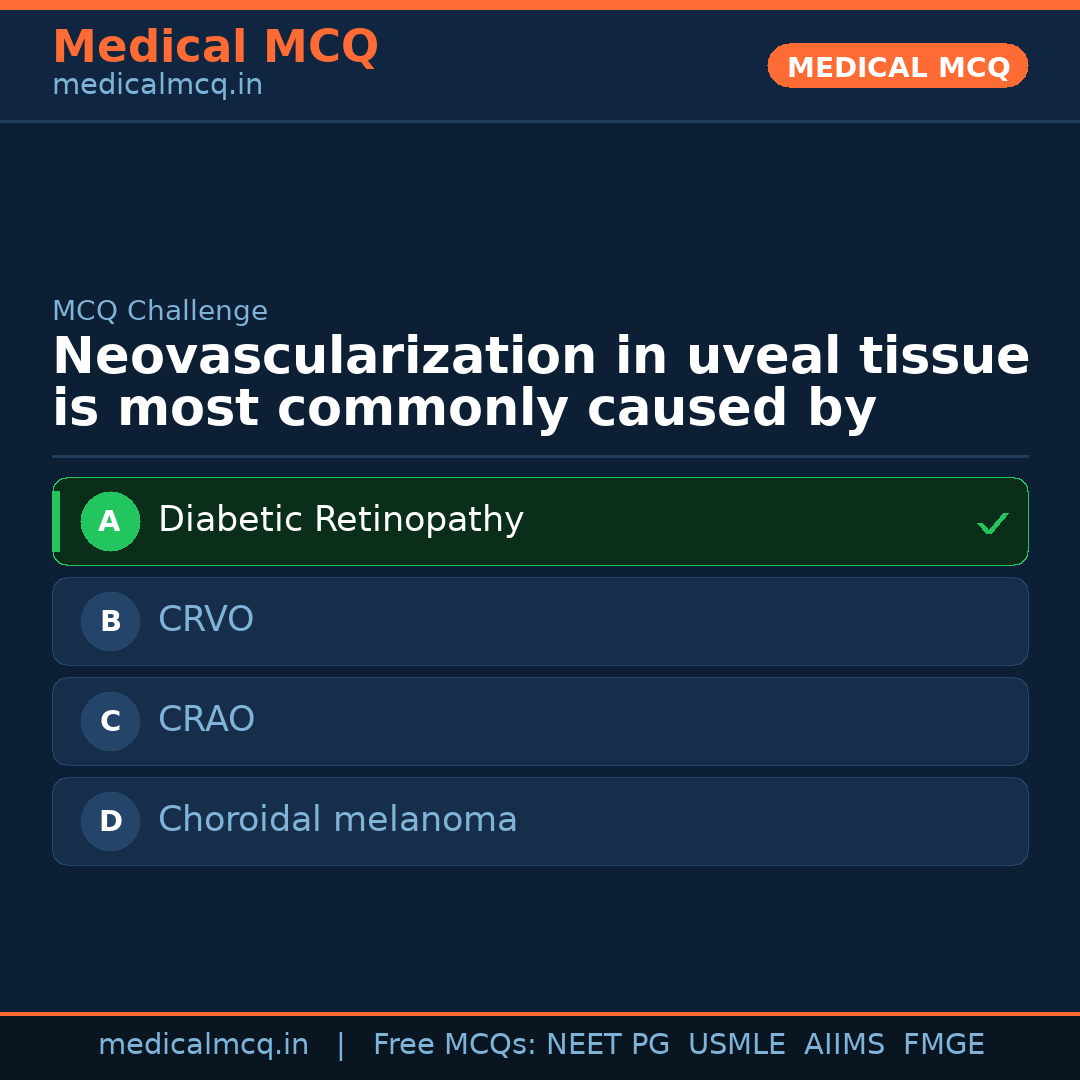Click the green checkmark on option A
This screenshot has width=1080, height=1080.
(x=992, y=523)
